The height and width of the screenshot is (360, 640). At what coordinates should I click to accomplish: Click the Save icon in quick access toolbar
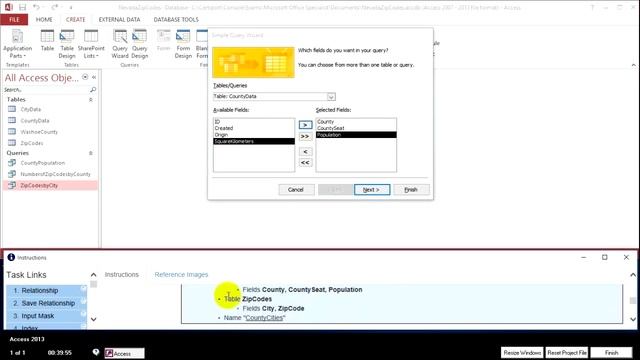tap(22, 7)
